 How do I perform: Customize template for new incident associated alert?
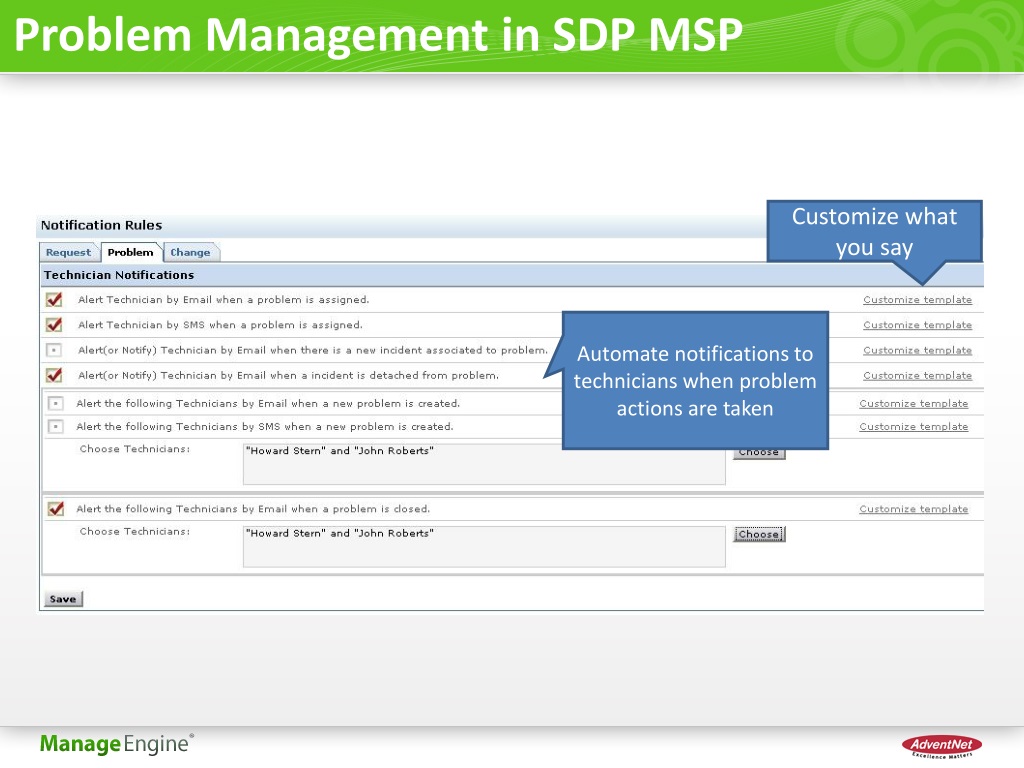point(917,351)
